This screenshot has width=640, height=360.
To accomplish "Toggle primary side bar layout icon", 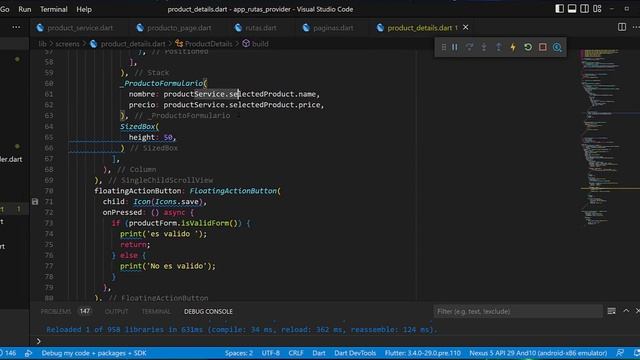I will pyautogui.click(x=560, y=9).
